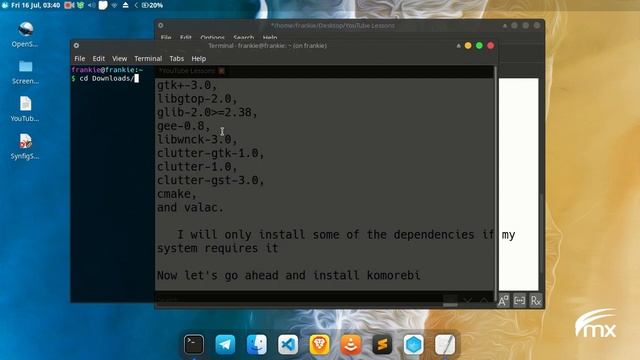Click 'Now let's go ahead and install komorebi'
This screenshot has height=360, width=640.
click(289, 275)
